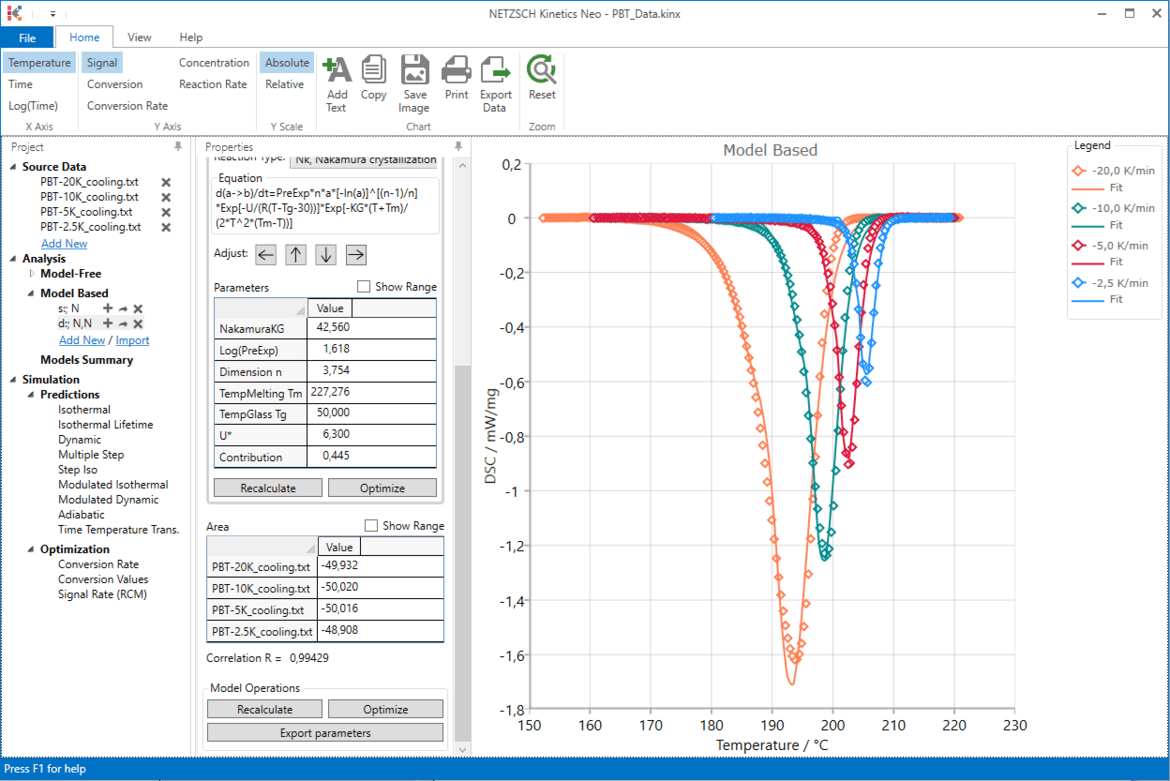This screenshot has width=1170, height=781.
Task: Enable Show Range for Parameters
Action: click(x=363, y=286)
